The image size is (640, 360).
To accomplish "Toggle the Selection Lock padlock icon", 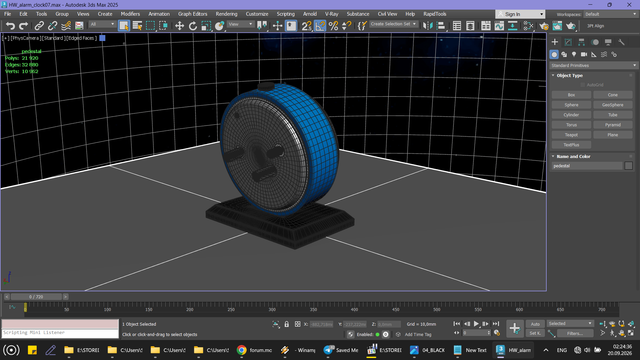I will pos(287,324).
